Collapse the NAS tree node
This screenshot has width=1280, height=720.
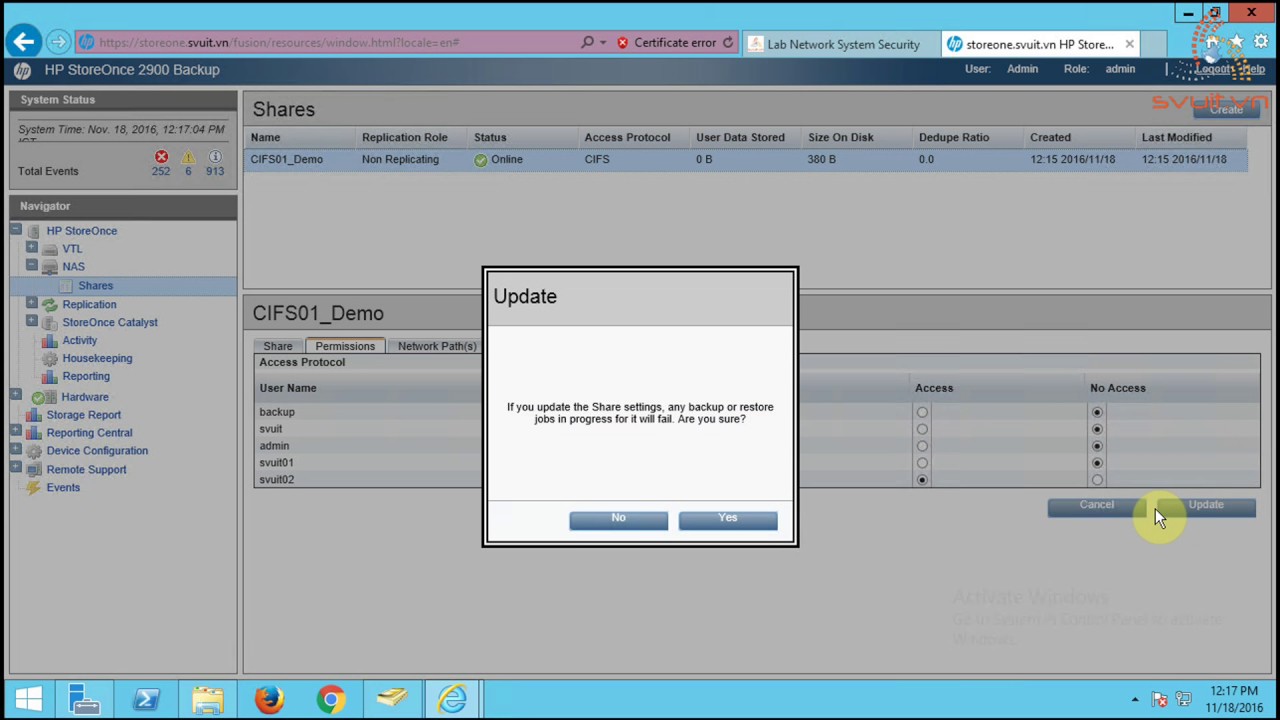[31, 266]
